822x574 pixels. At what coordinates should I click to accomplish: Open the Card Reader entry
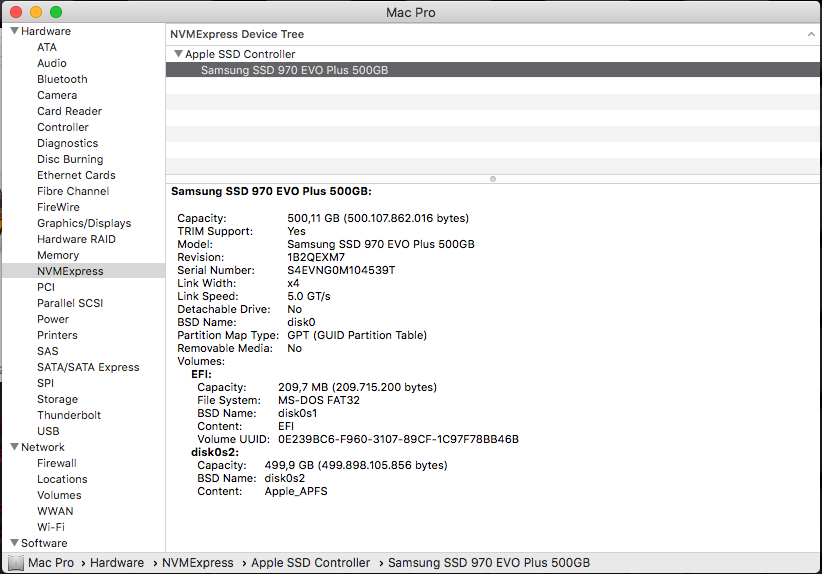(x=69, y=111)
